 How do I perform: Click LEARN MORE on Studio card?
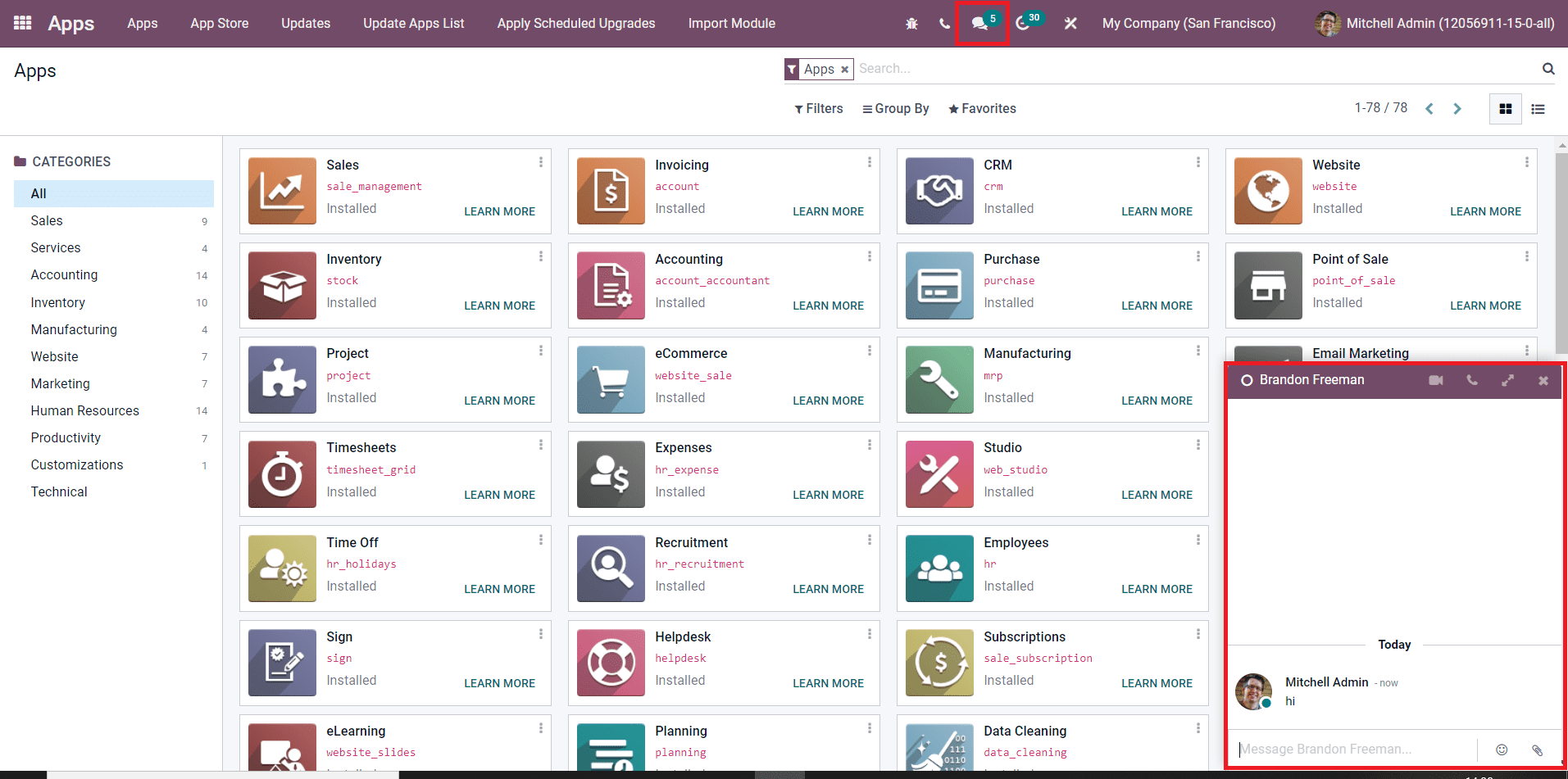1157,495
